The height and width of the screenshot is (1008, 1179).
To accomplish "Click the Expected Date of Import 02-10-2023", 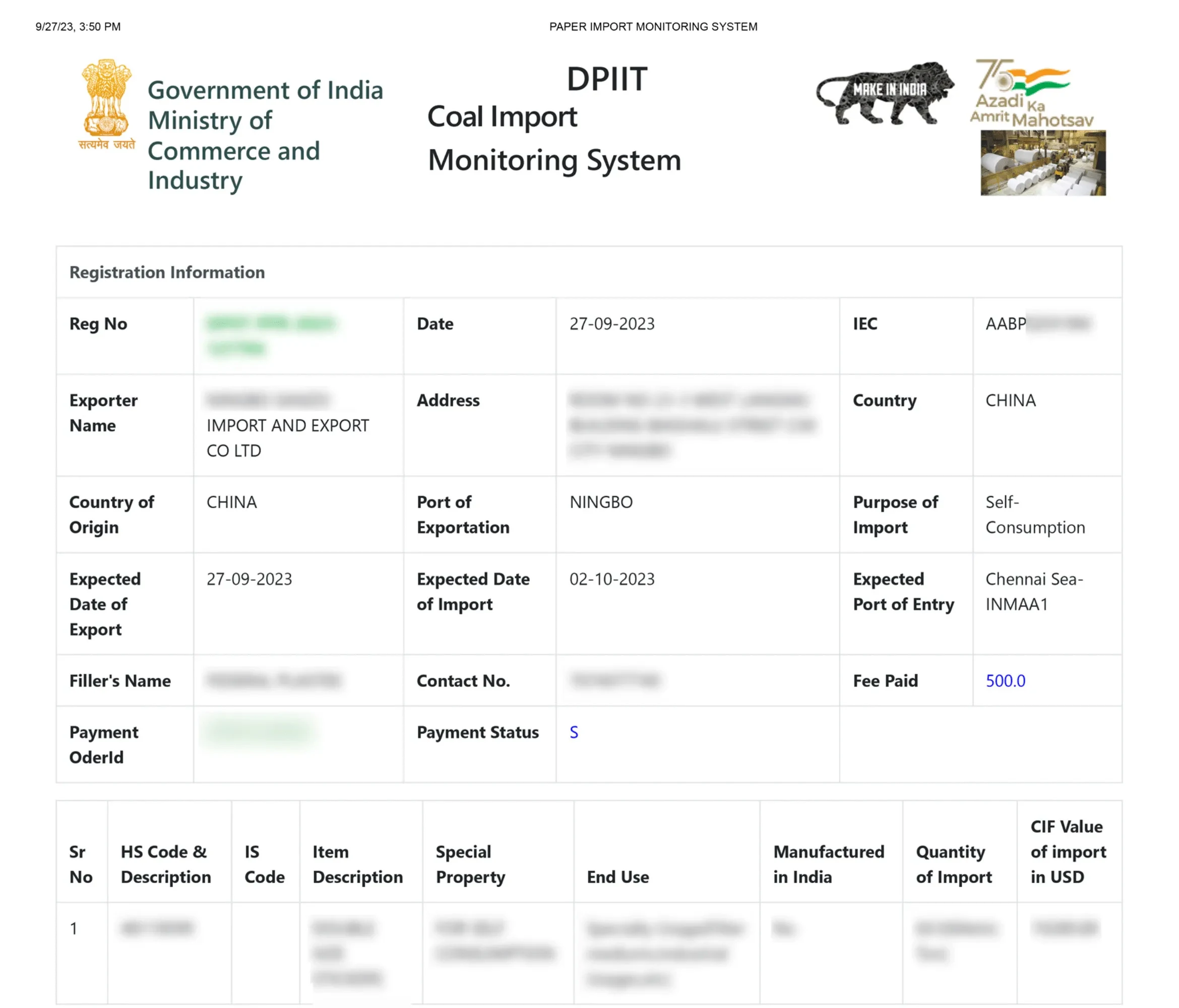I will click(x=612, y=579).
